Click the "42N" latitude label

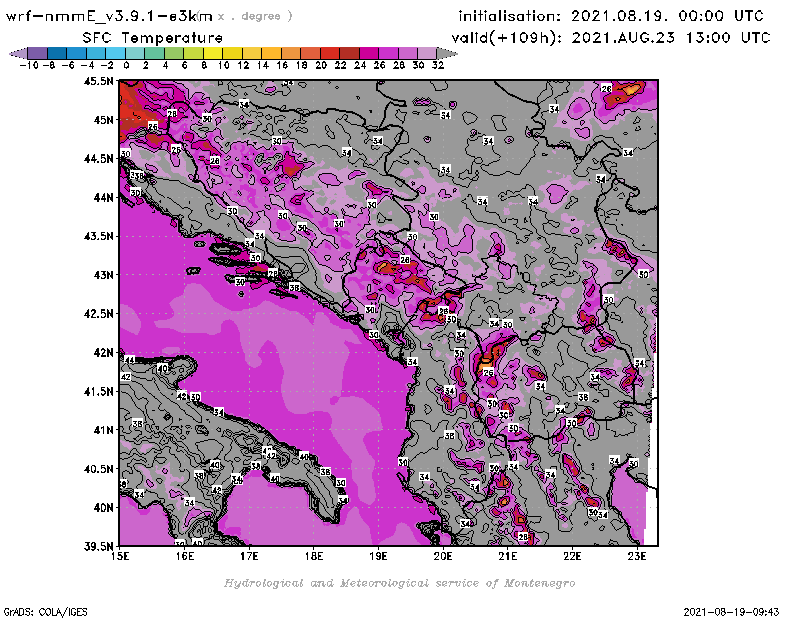[104, 353]
